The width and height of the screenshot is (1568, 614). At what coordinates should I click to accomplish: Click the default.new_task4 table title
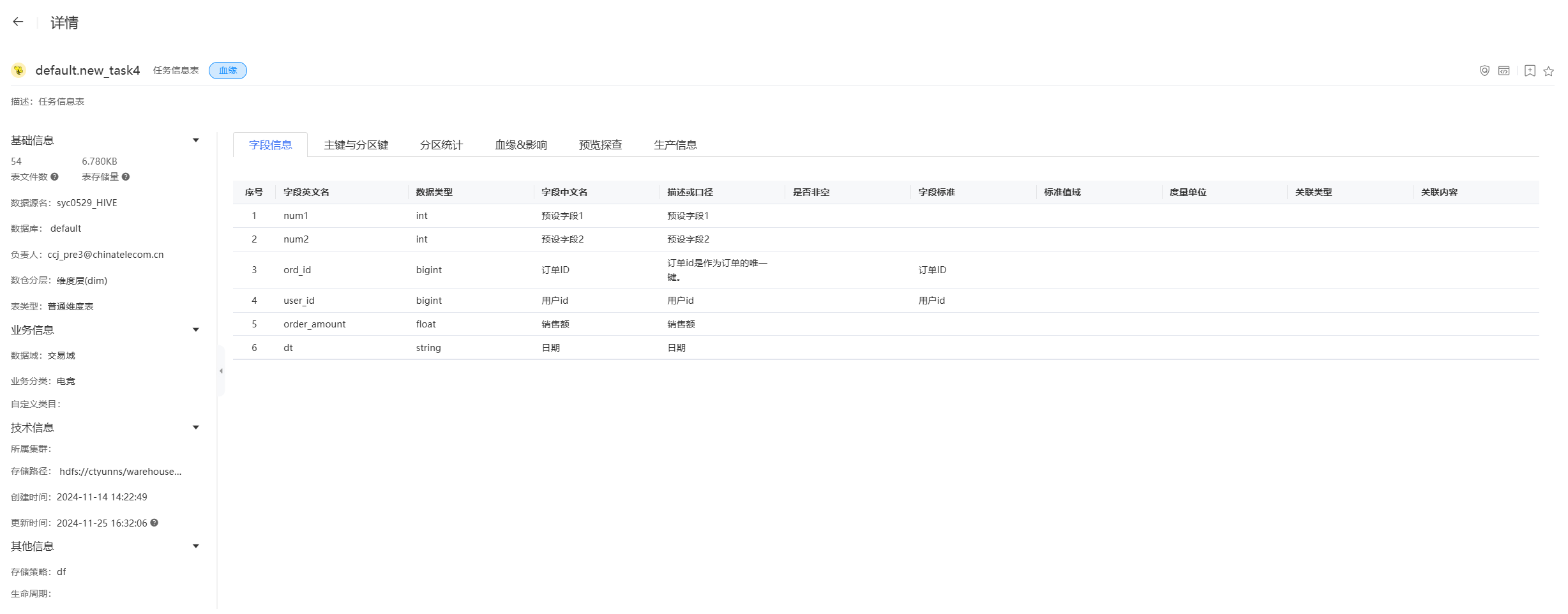[87, 70]
